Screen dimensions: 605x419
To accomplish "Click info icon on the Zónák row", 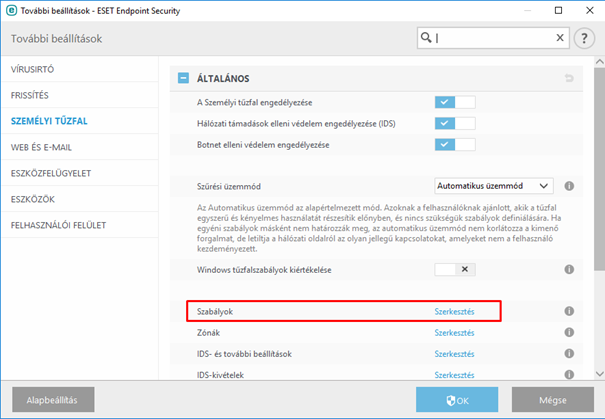I will point(569,333).
